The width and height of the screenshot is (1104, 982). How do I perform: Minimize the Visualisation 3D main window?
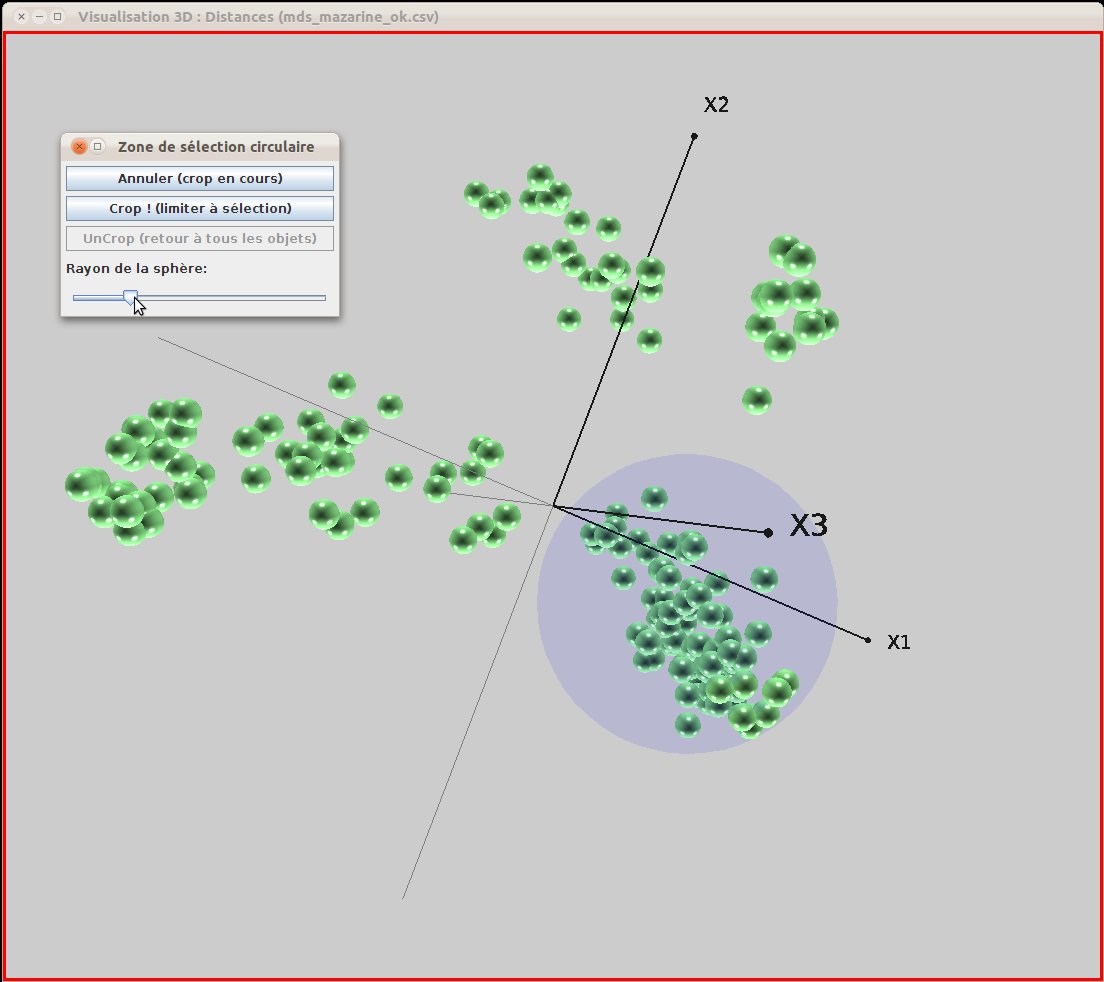tap(39, 17)
